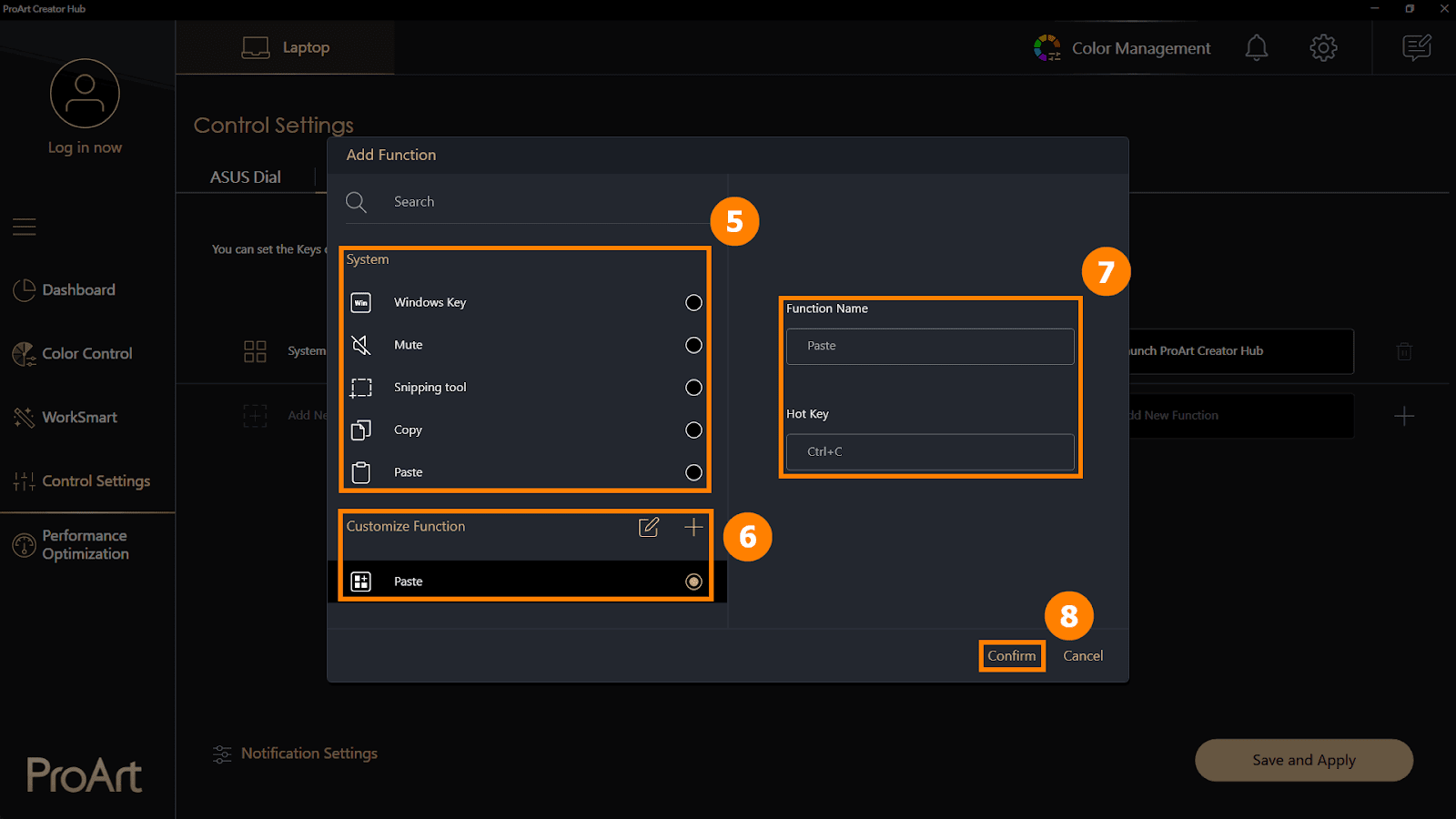Click the custom Paste function grid icon

pos(361,581)
